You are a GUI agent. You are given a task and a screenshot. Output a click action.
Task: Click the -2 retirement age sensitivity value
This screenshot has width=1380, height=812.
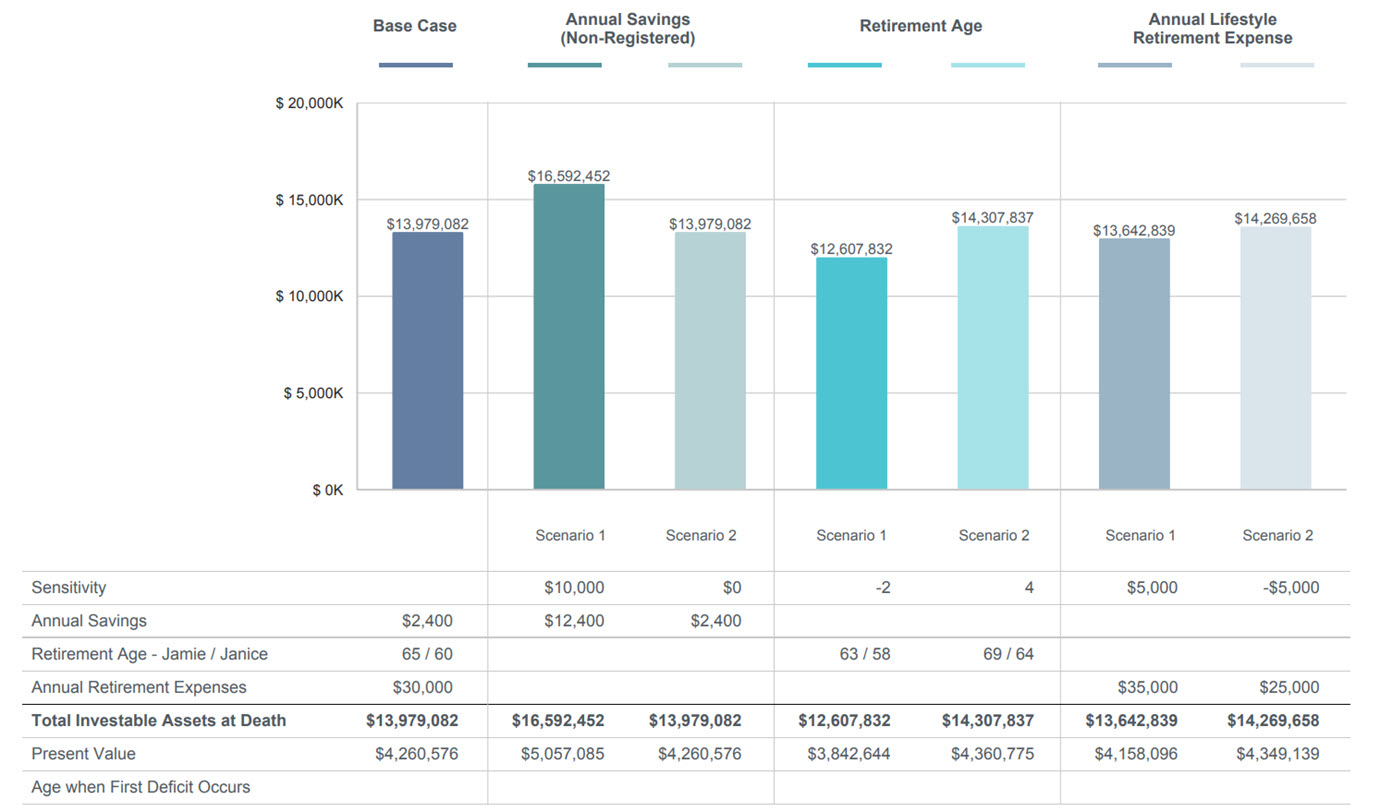881,588
